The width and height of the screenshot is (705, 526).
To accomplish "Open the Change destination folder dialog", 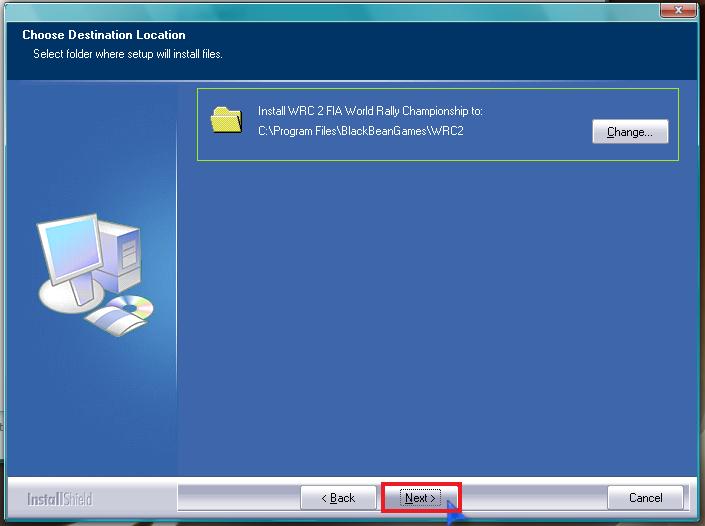I will (x=630, y=132).
